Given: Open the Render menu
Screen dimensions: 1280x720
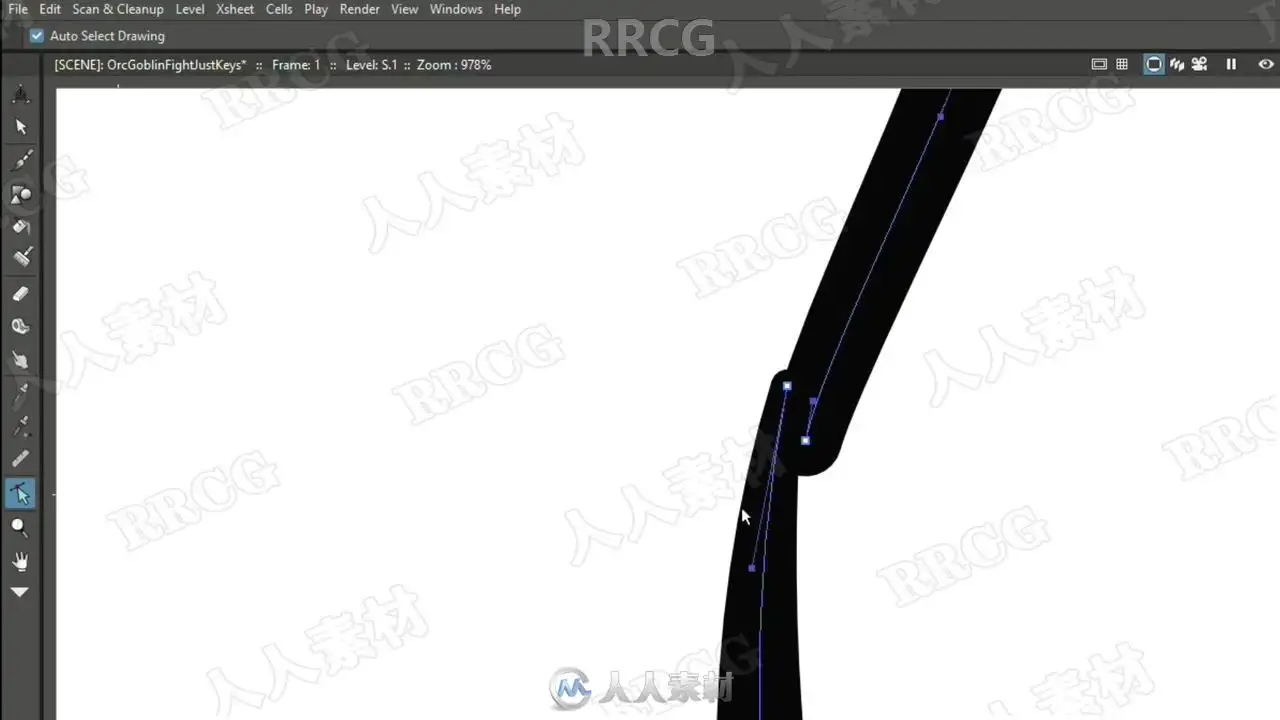Looking at the screenshot, I should (x=359, y=9).
